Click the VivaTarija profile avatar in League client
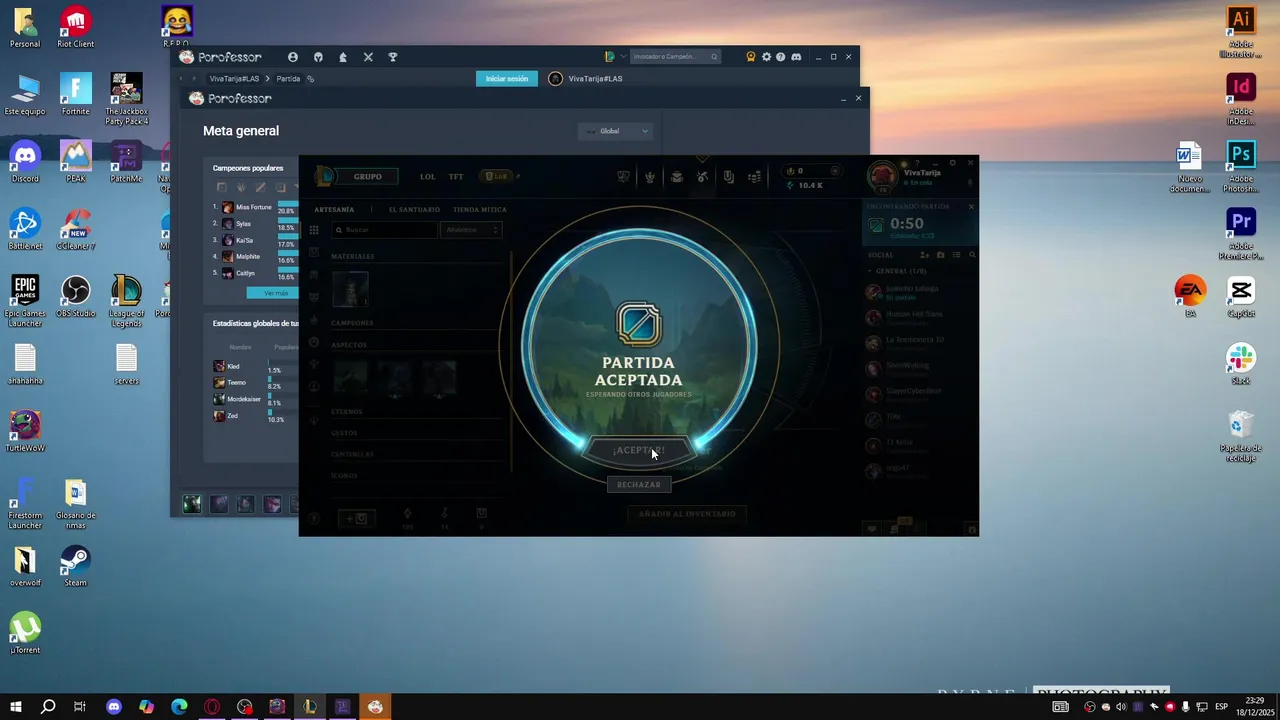The width and height of the screenshot is (1280, 720). click(883, 177)
